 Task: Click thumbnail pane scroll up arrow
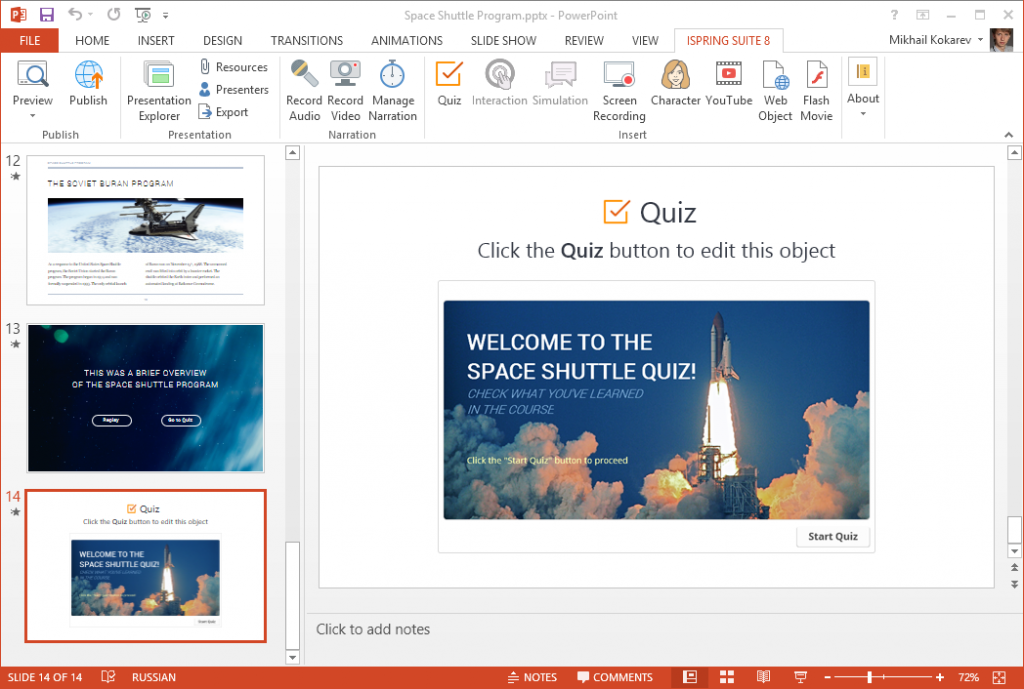pyautogui.click(x=293, y=153)
